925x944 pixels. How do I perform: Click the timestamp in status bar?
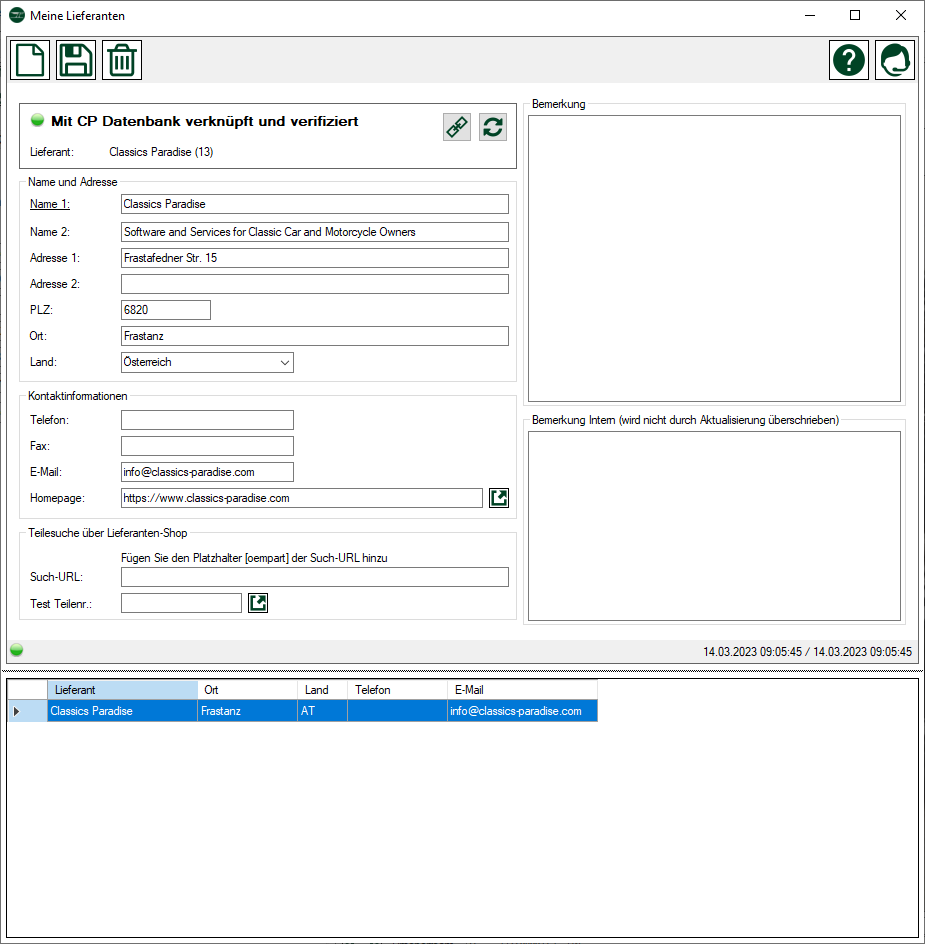807,651
